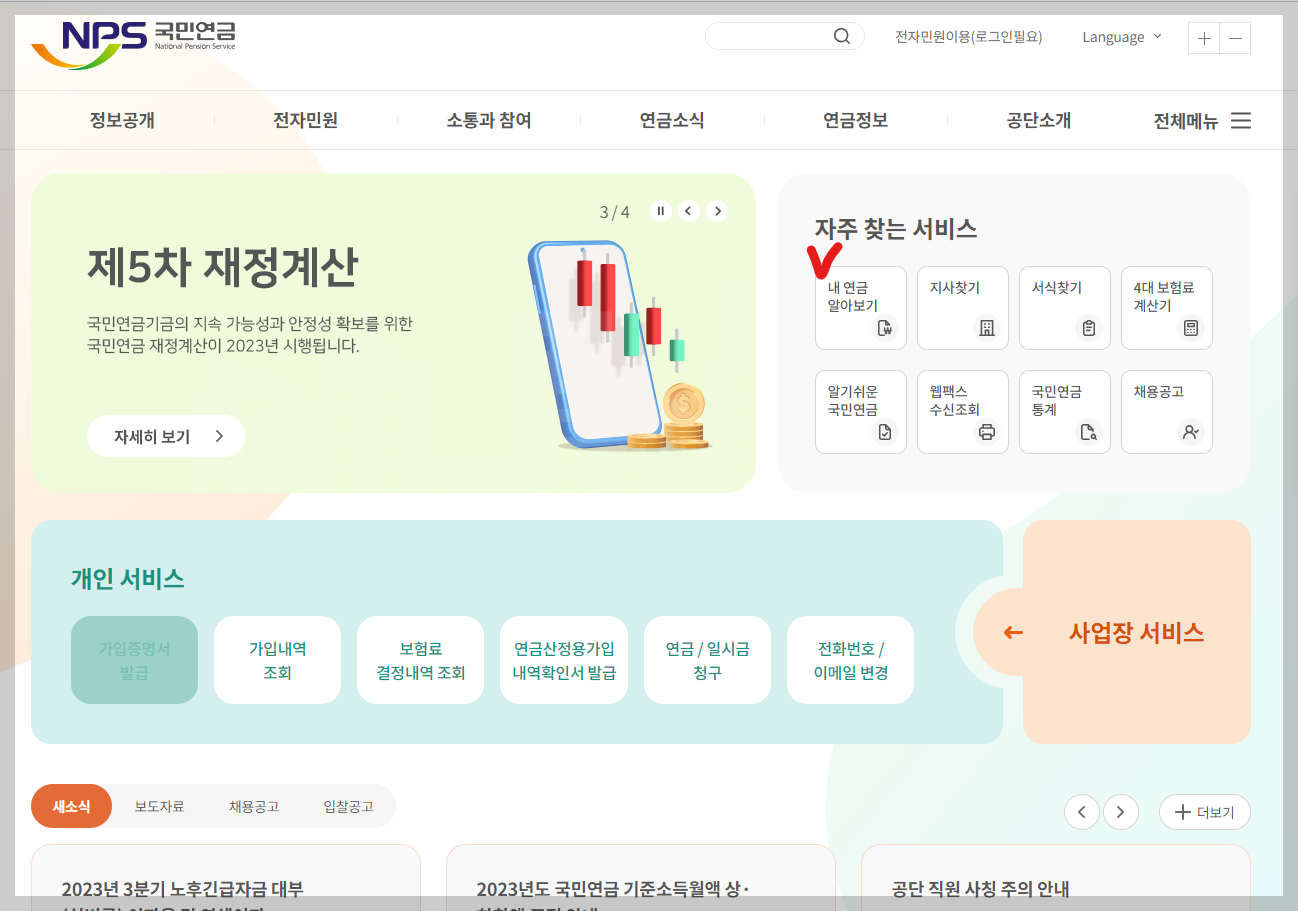Open 전체메뉴 hamburger icon

(x=1240, y=121)
